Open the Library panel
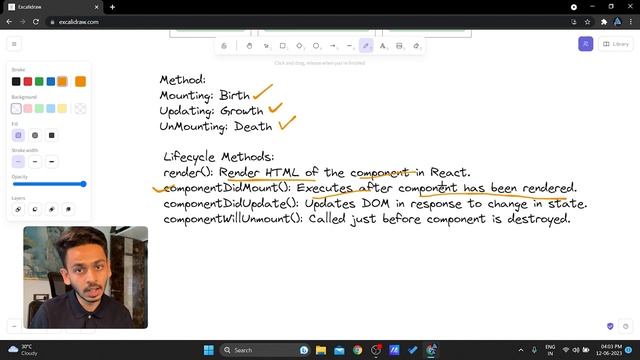 (616, 44)
